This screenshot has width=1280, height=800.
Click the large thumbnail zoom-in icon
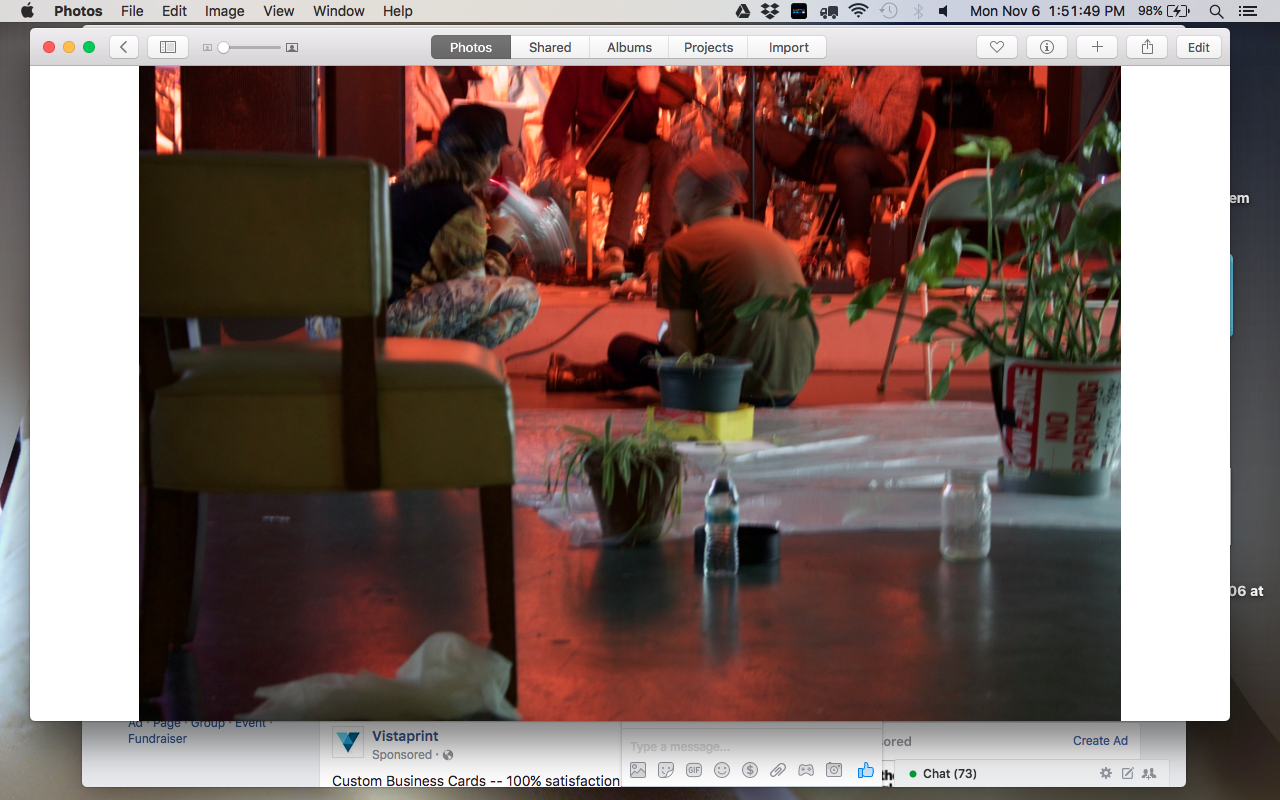pyautogui.click(x=292, y=47)
